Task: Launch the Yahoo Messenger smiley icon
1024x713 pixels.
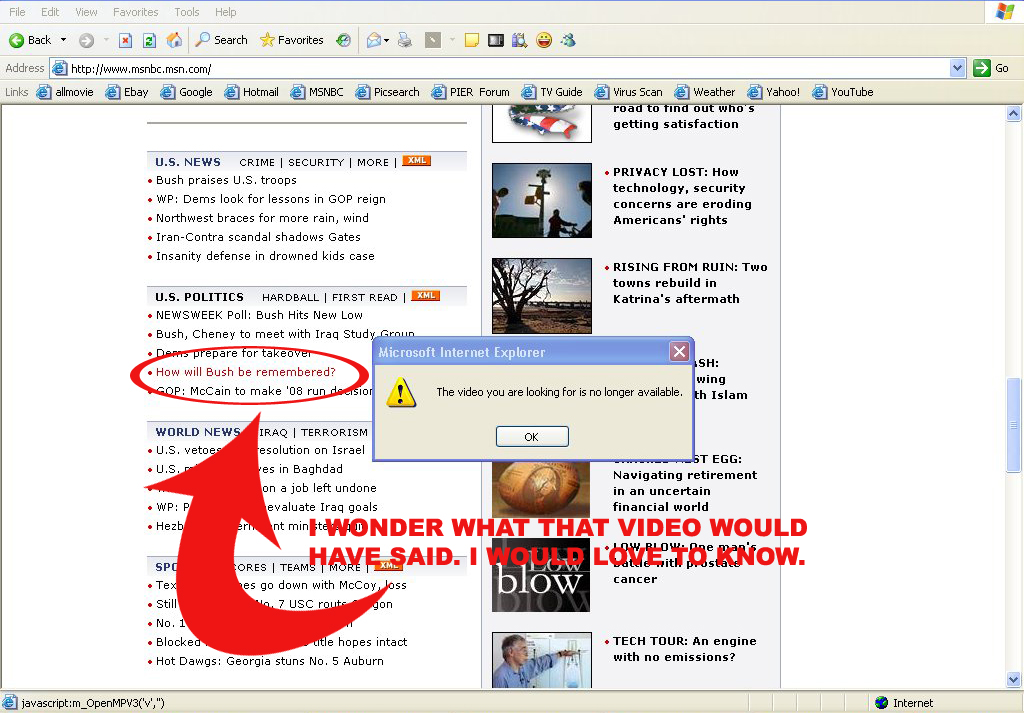Action: click(544, 40)
